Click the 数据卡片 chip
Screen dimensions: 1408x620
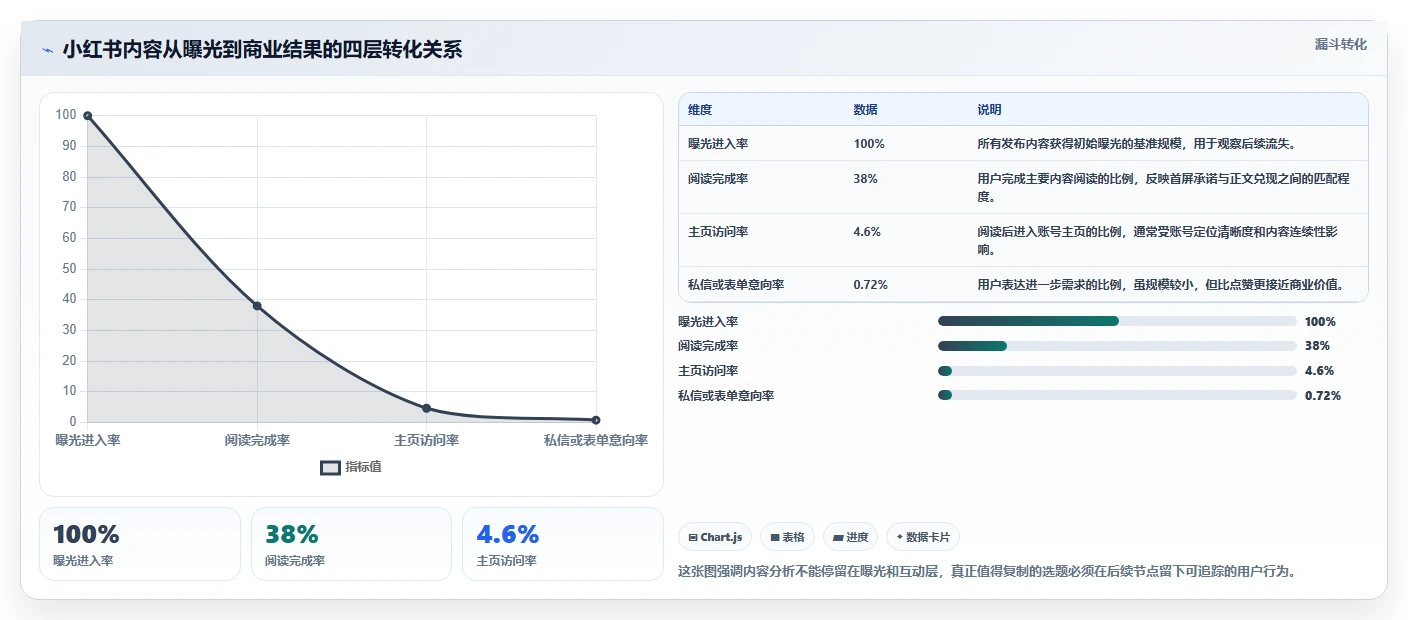click(923, 537)
